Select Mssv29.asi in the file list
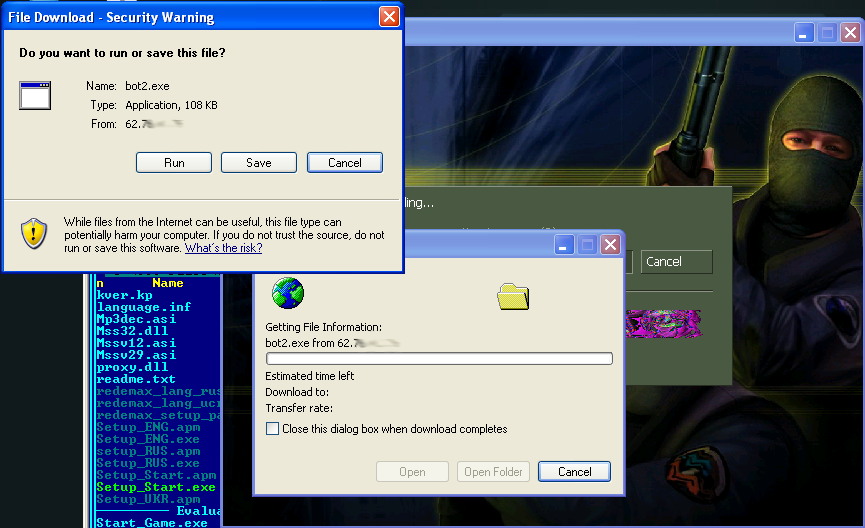Viewport: 865px width, 528px height. tap(136, 355)
